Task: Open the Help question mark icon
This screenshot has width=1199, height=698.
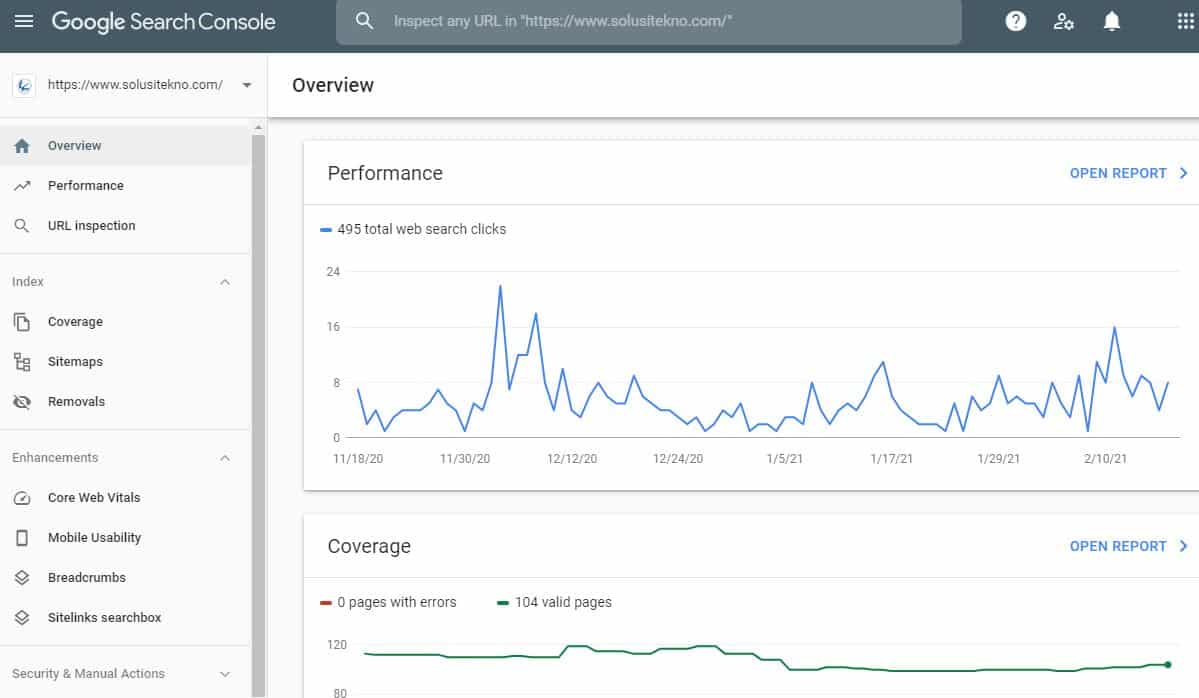Action: pyautogui.click(x=1015, y=21)
